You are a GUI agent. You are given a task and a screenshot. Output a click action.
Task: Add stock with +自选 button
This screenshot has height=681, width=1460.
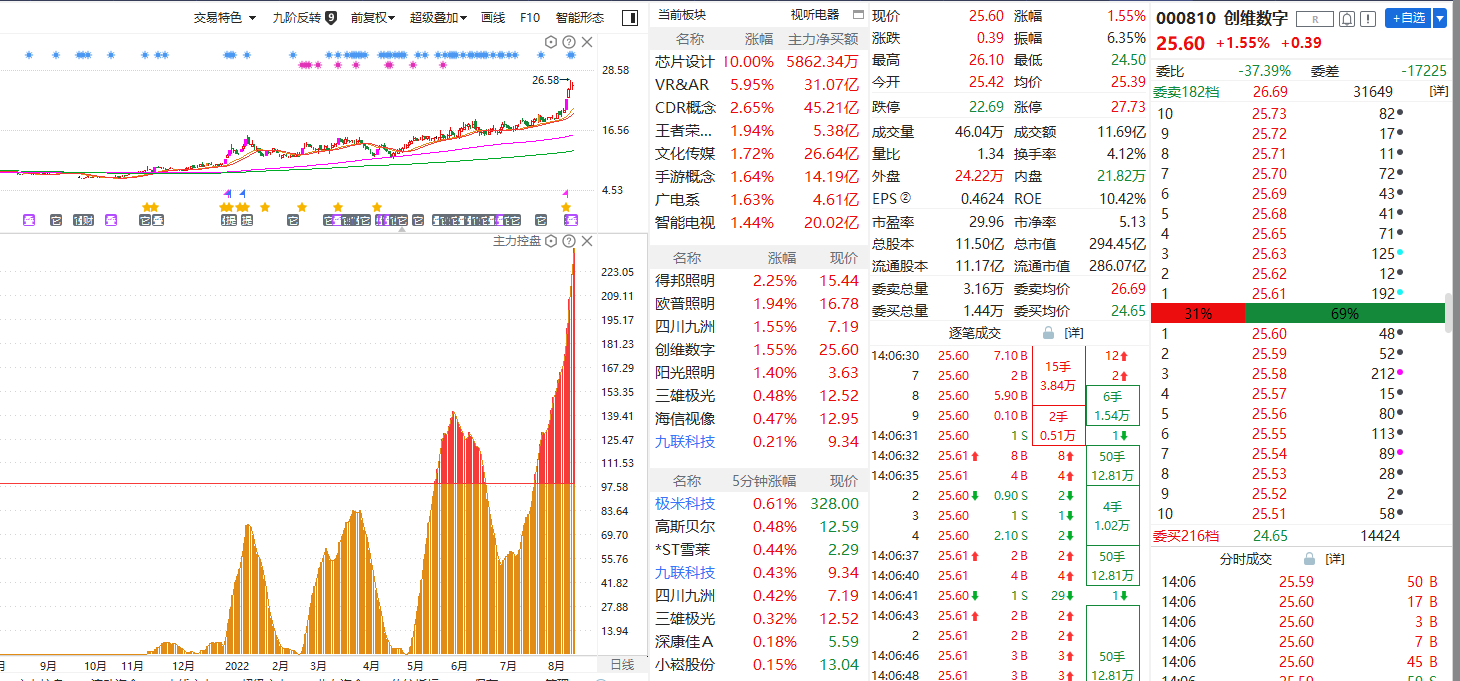[1407, 18]
